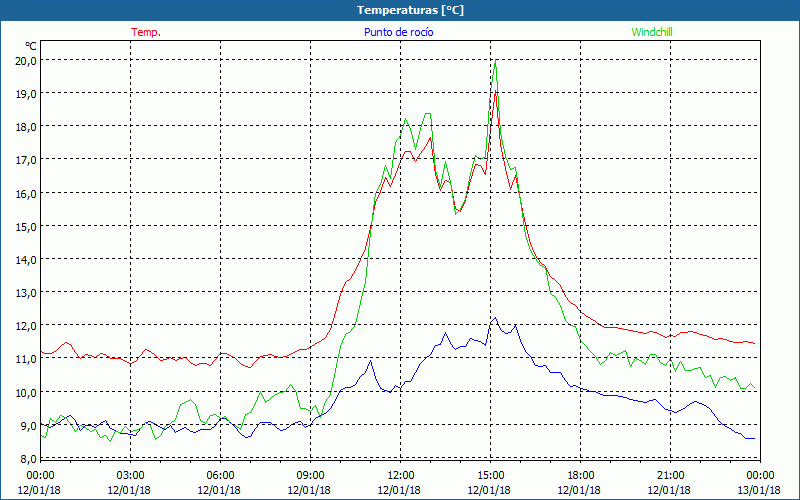This screenshot has width=800, height=500.
Task: Click the "19,0" y-axis value
Action: coord(26,94)
